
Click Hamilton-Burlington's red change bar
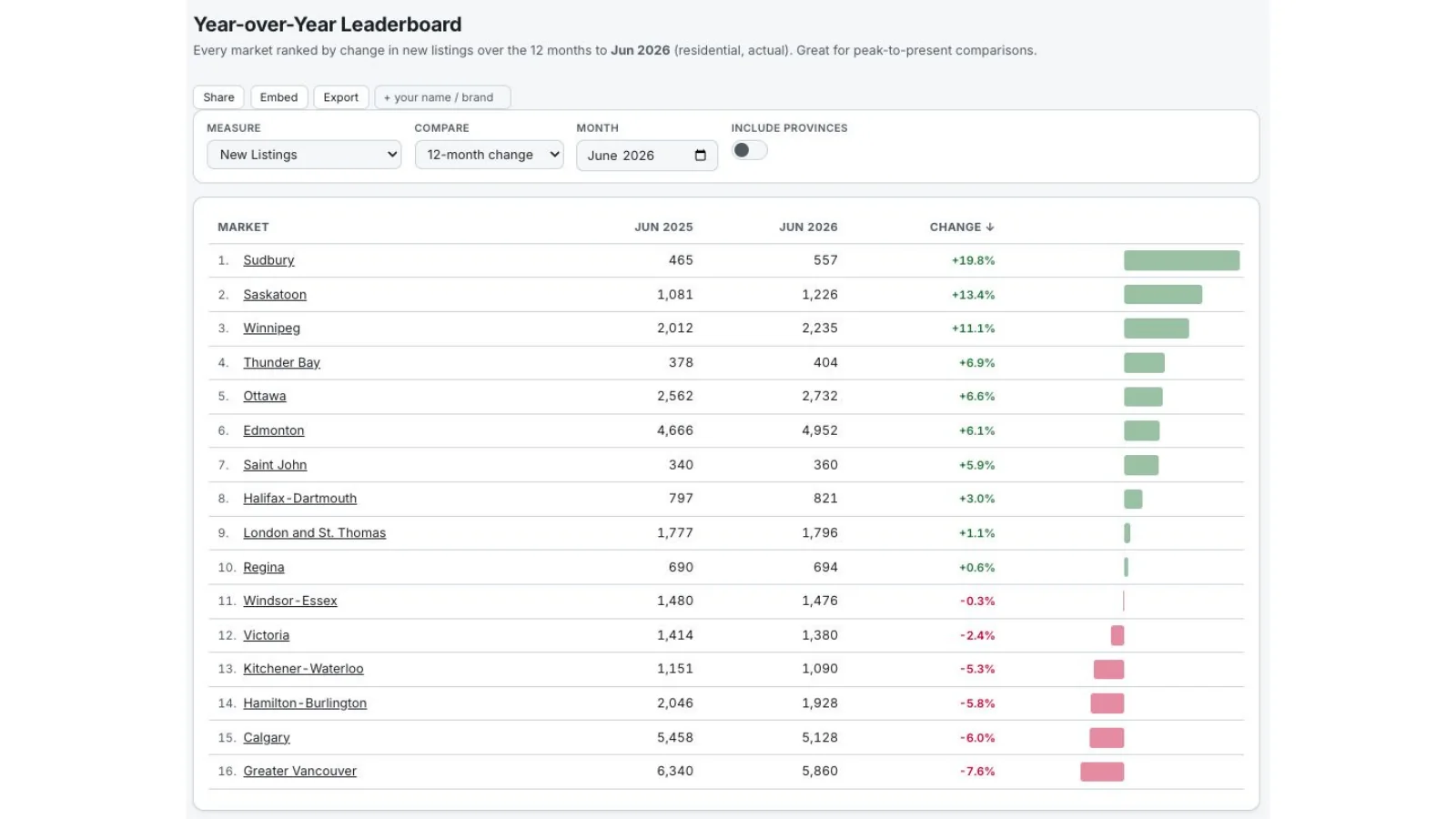pyautogui.click(x=1107, y=703)
